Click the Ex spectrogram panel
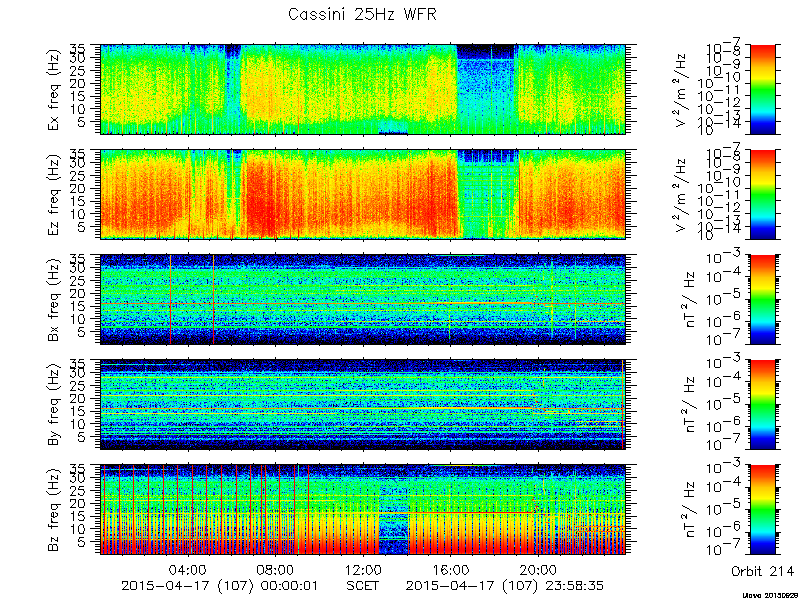Viewport: 800px width, 600px height. pos(363,90)
